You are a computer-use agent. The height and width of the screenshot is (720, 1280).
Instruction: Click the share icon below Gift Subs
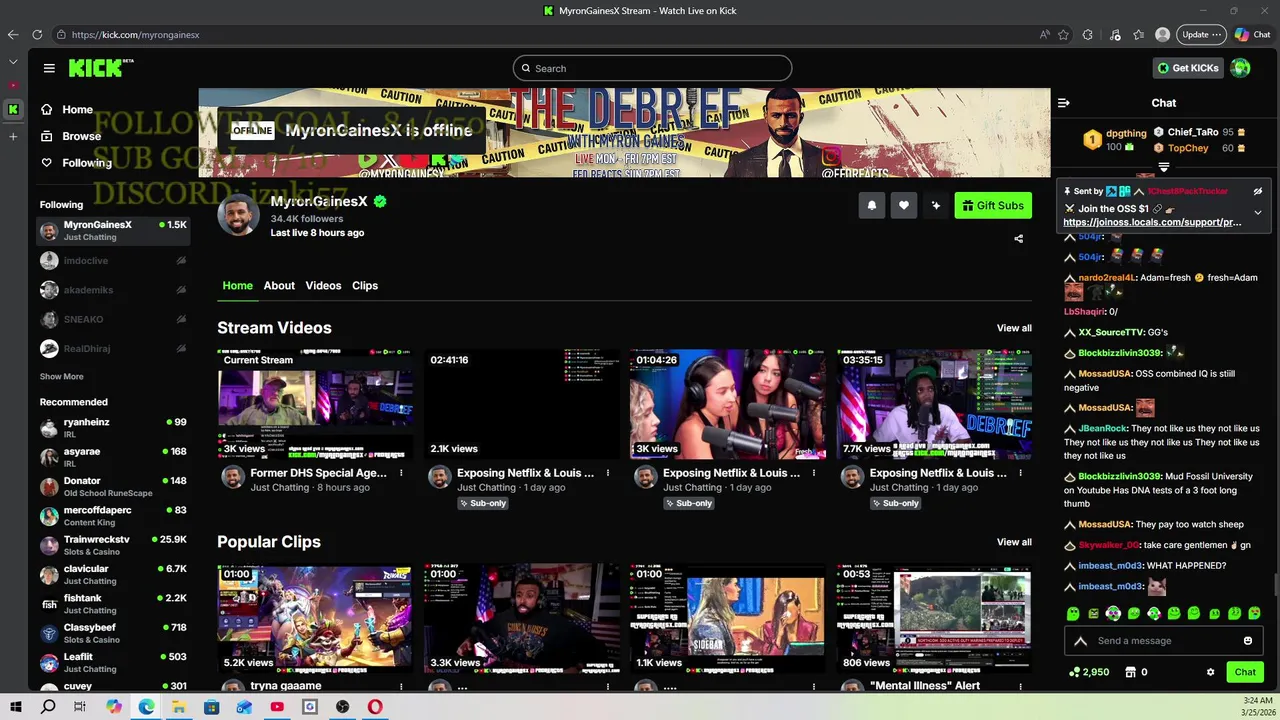[1018, 239]
